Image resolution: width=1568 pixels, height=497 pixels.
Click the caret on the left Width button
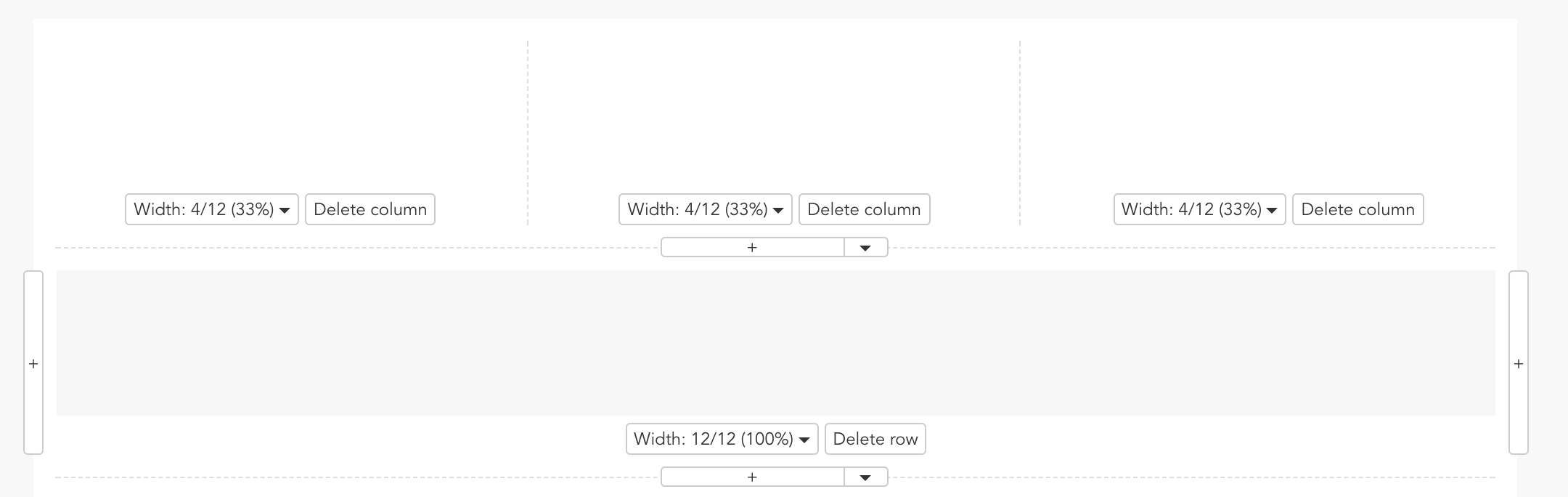[285, 209]
